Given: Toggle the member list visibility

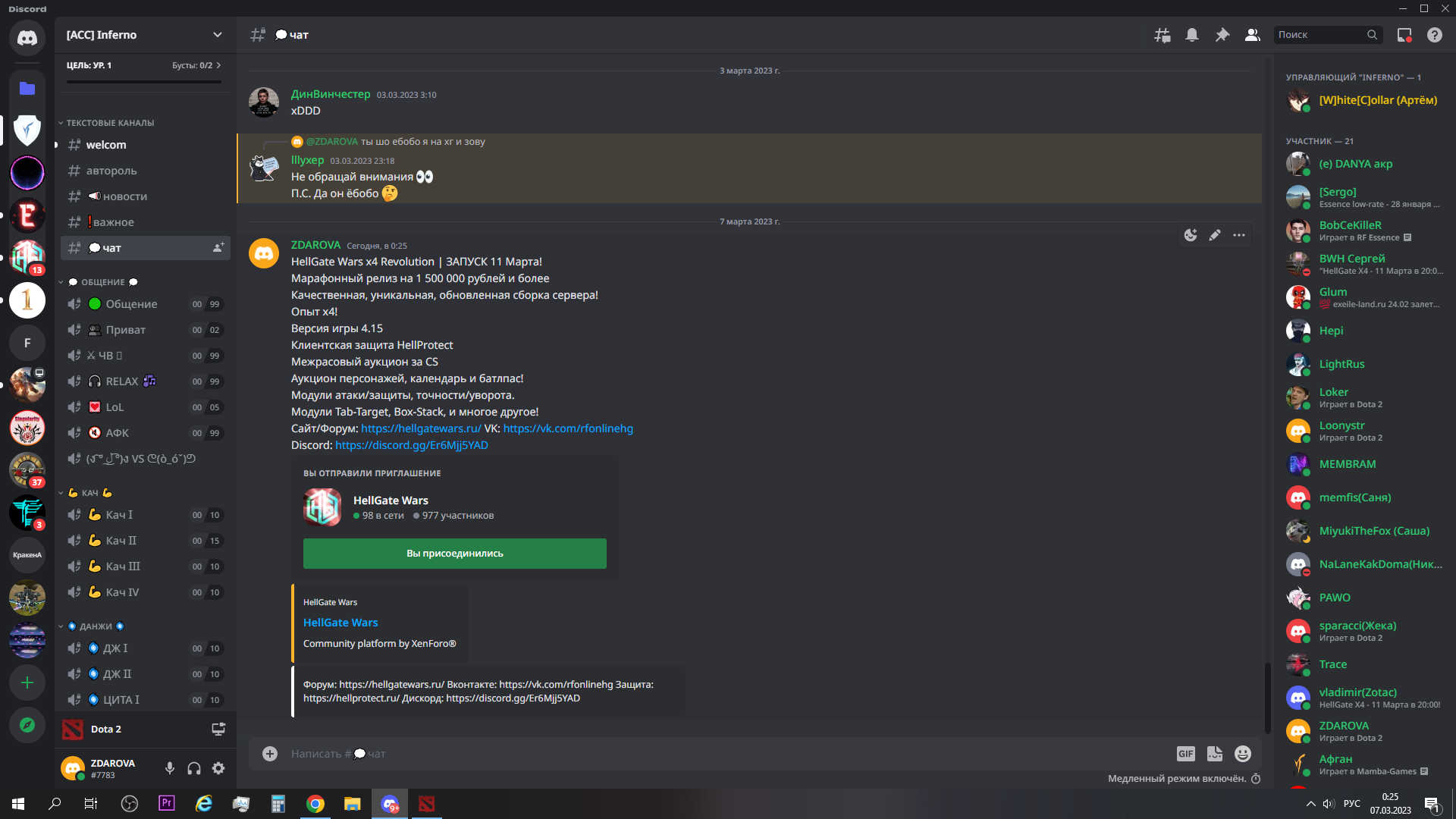Looking at the screenshot, I should (1253, 35).
